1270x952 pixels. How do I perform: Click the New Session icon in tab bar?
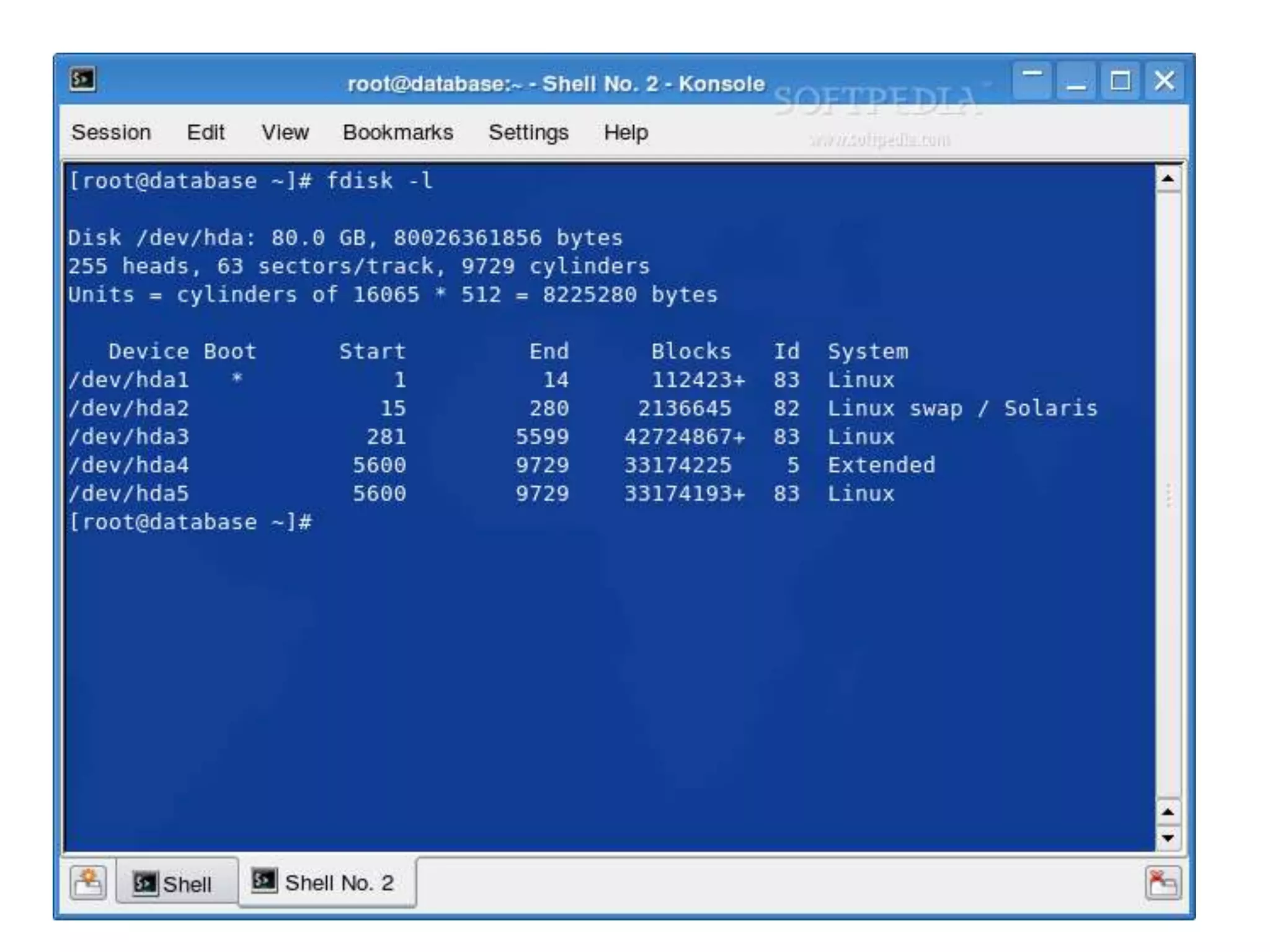[x=88, y=883]
